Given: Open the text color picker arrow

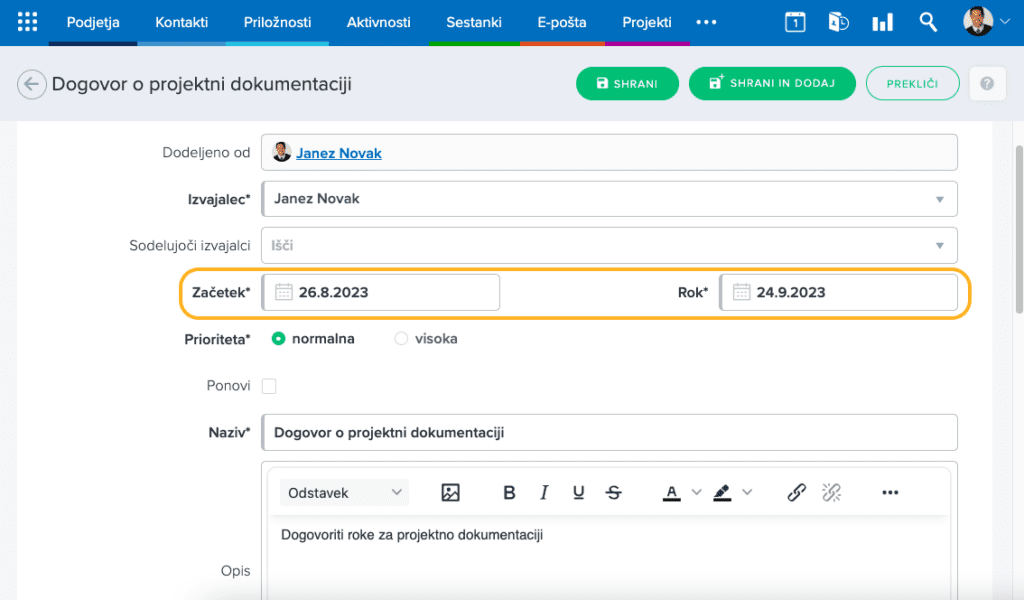Looking at the screenshot, I should (697, 492).
